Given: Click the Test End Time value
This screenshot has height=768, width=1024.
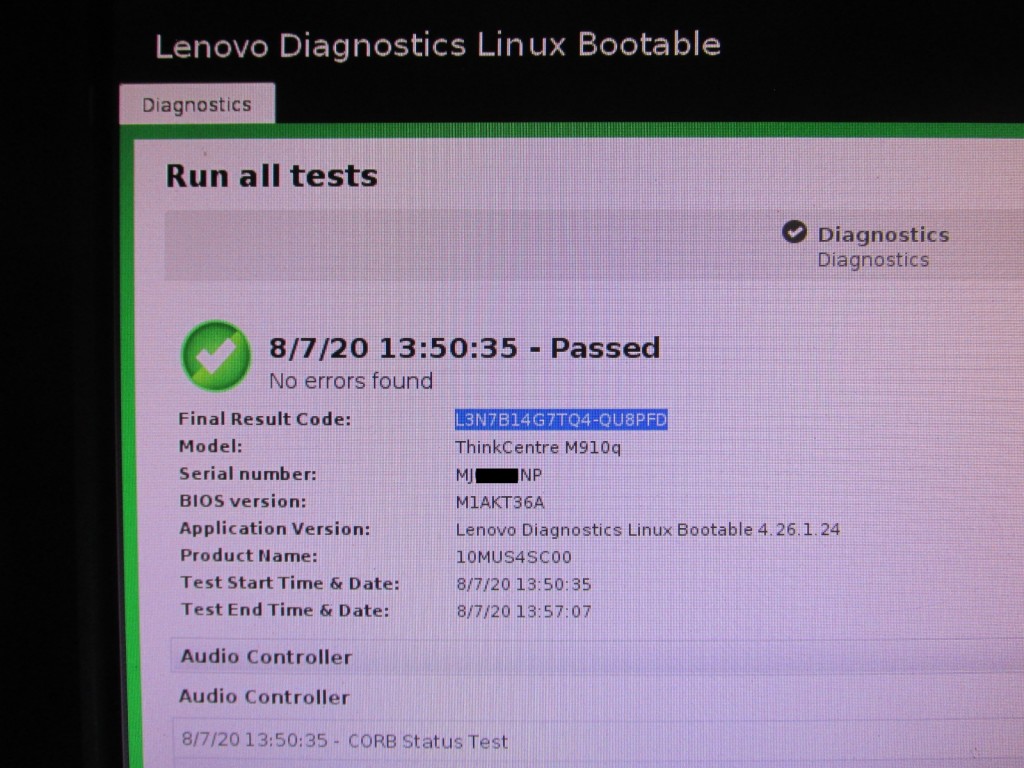Looking at the screenshot, I should point(524,611).
